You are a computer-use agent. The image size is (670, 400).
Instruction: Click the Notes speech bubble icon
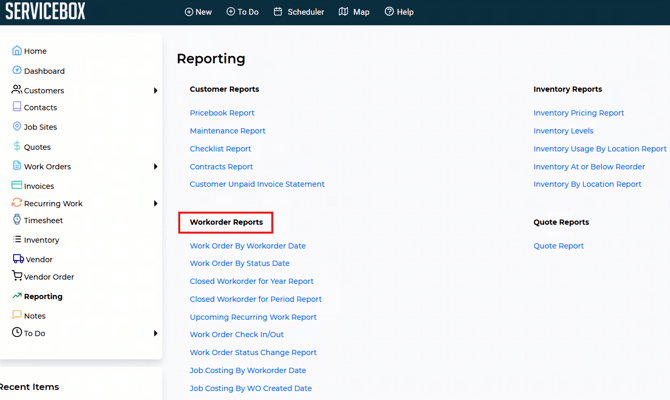click(17, 315)
